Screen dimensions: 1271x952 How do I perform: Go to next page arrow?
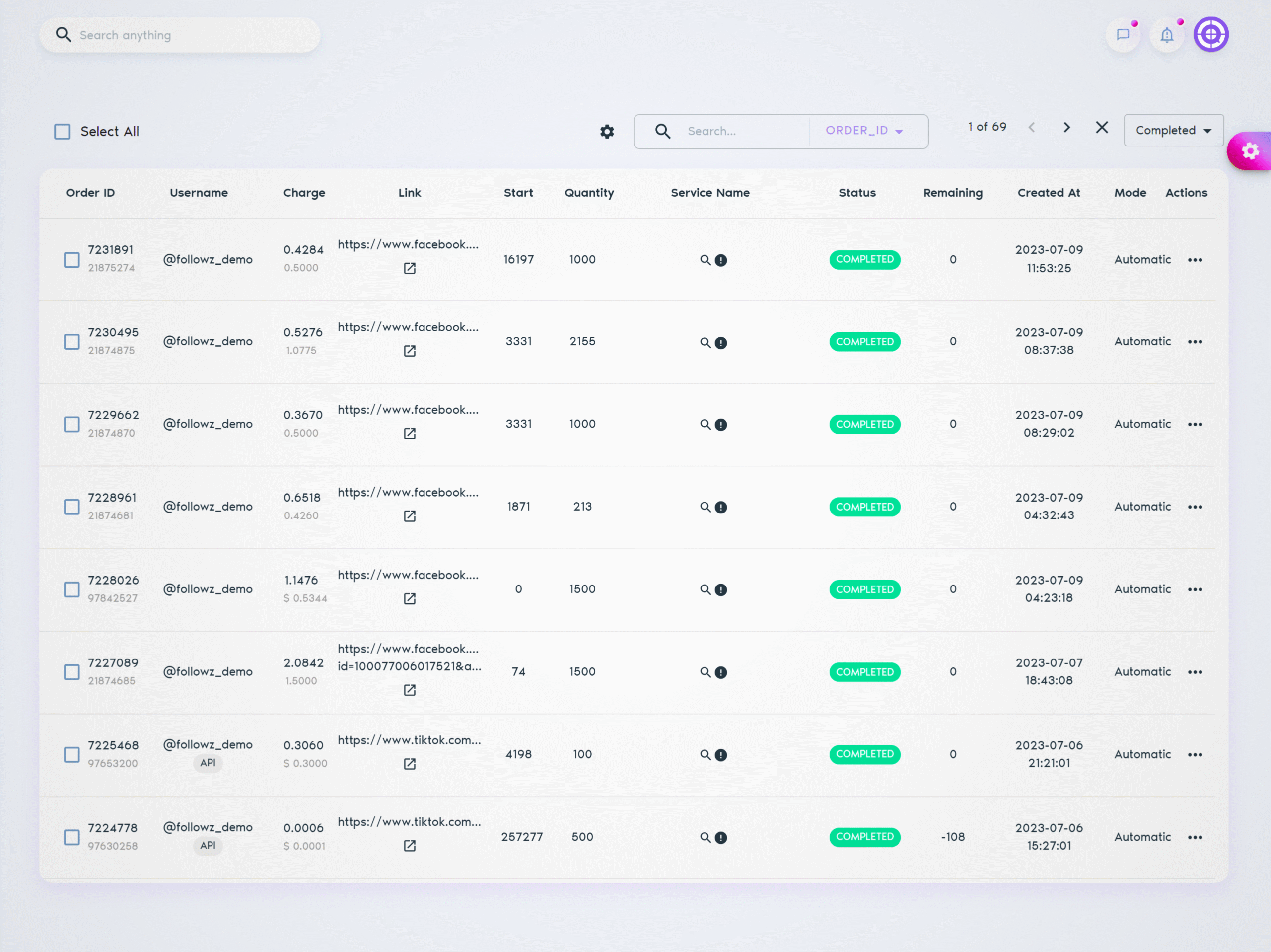[1066, 127]
